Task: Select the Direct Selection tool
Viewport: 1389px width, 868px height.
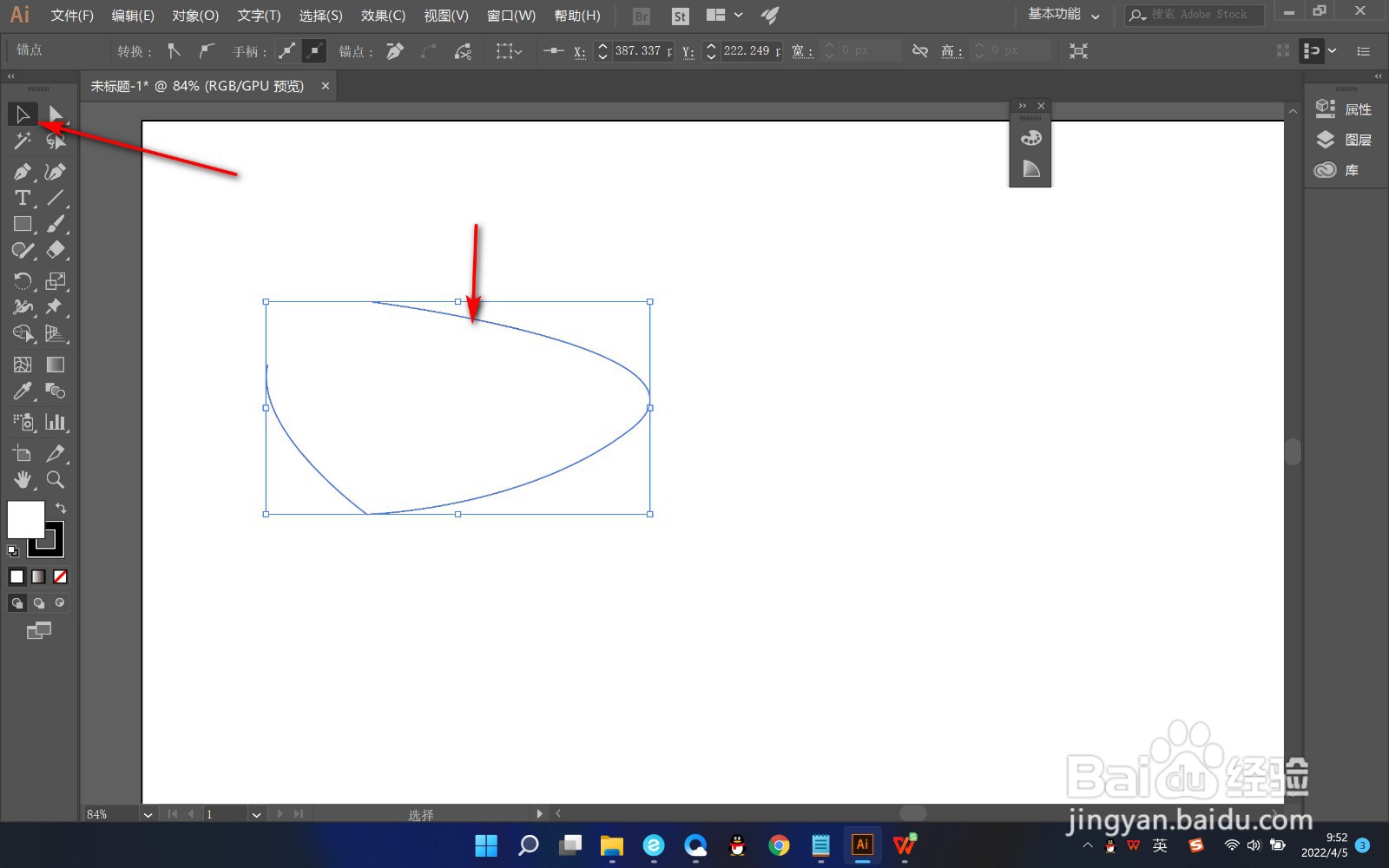Action: point(56,114)
